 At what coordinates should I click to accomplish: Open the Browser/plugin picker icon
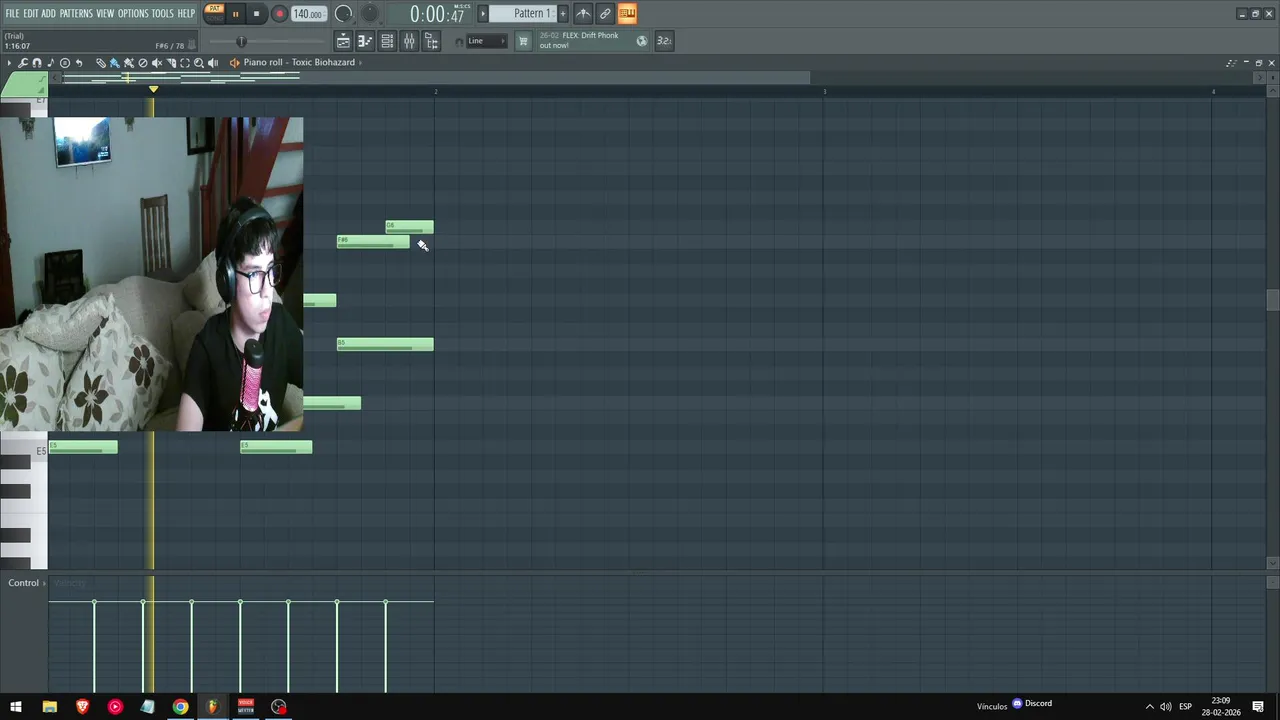tap(431, 41)
